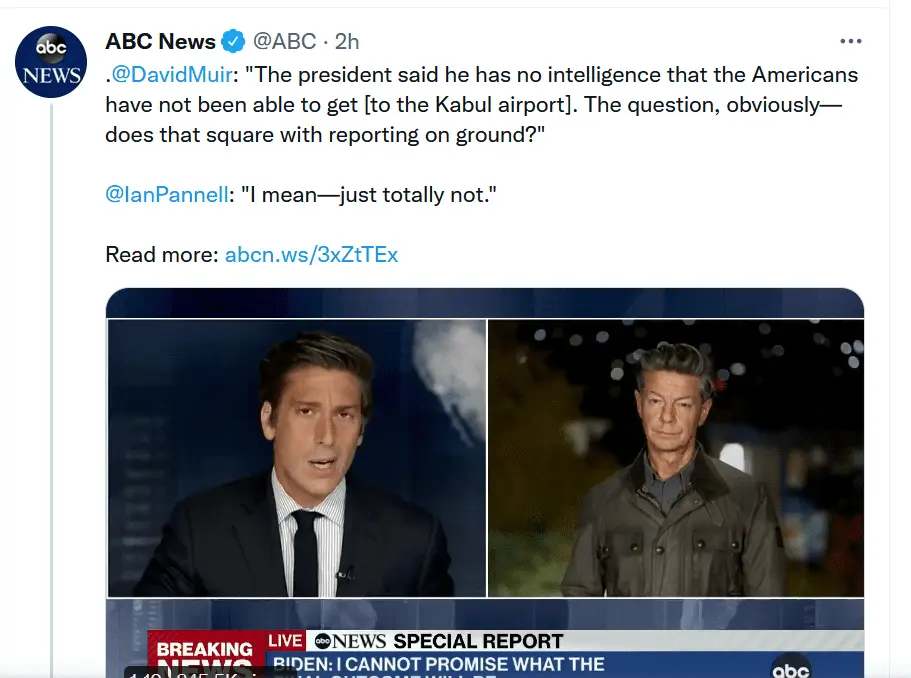911x678 pixels.
Task: Open the @IanPannell mention
Action: (x=167, y=194)
